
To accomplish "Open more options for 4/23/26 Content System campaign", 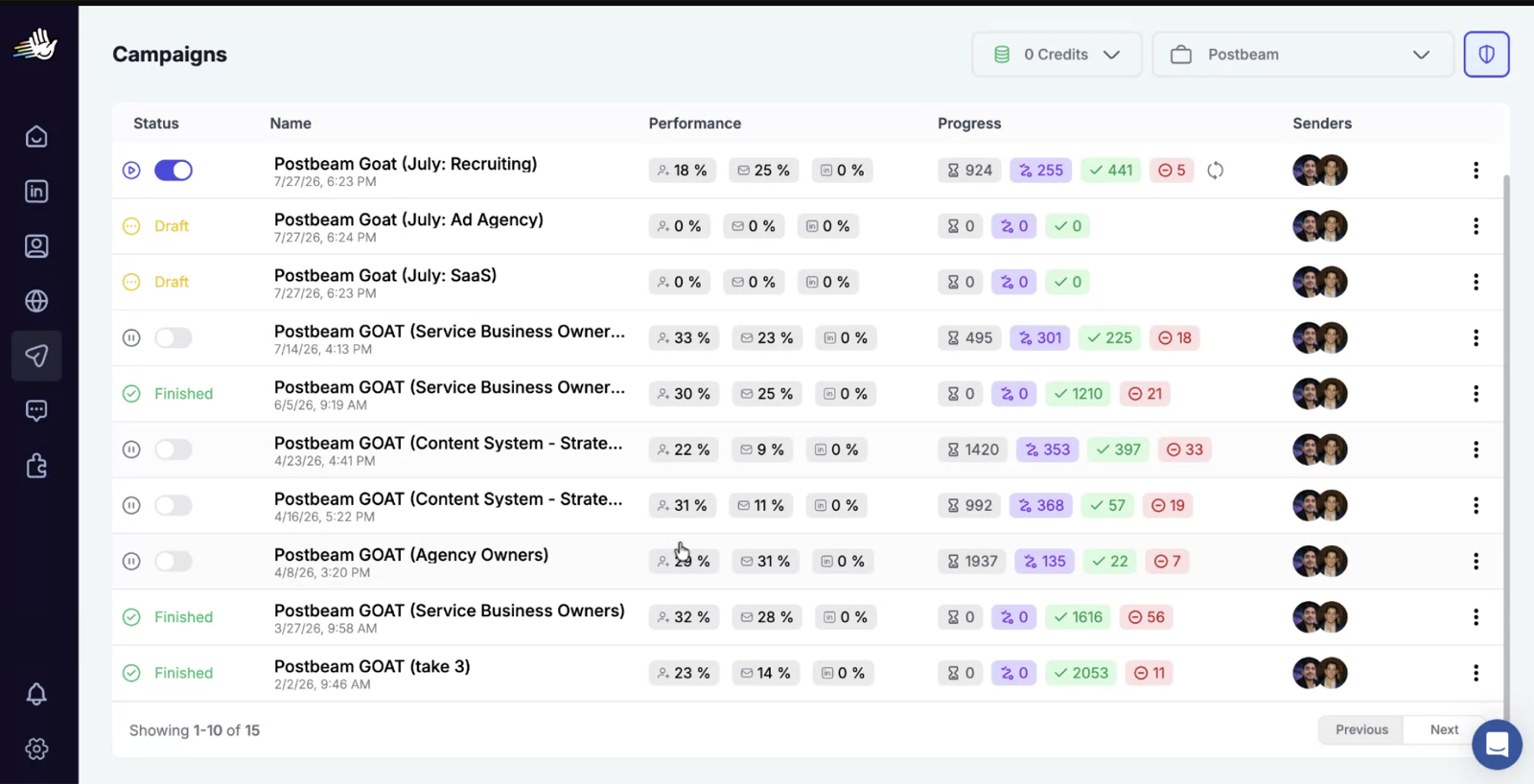I will (1476, 450).
